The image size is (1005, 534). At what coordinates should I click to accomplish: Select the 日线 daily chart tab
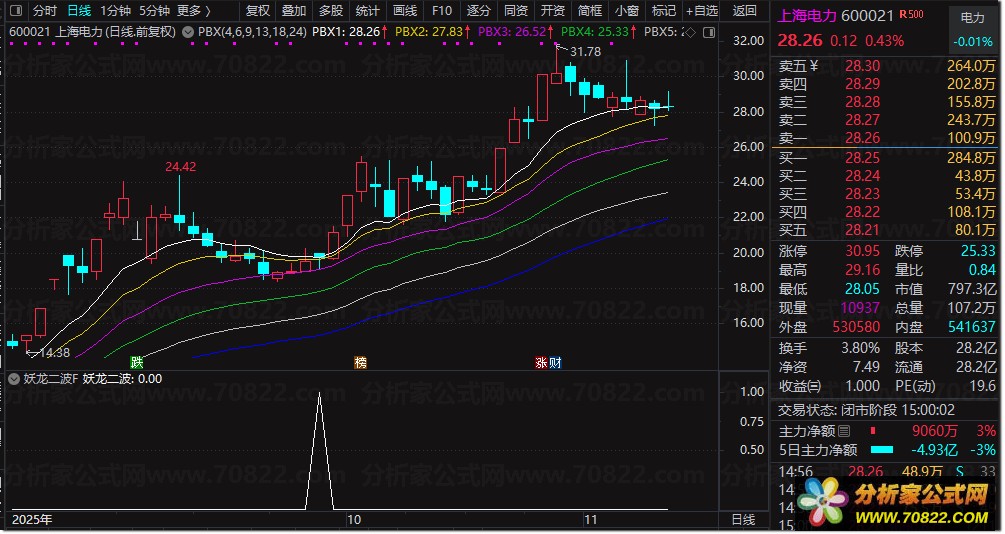[79, 11]
